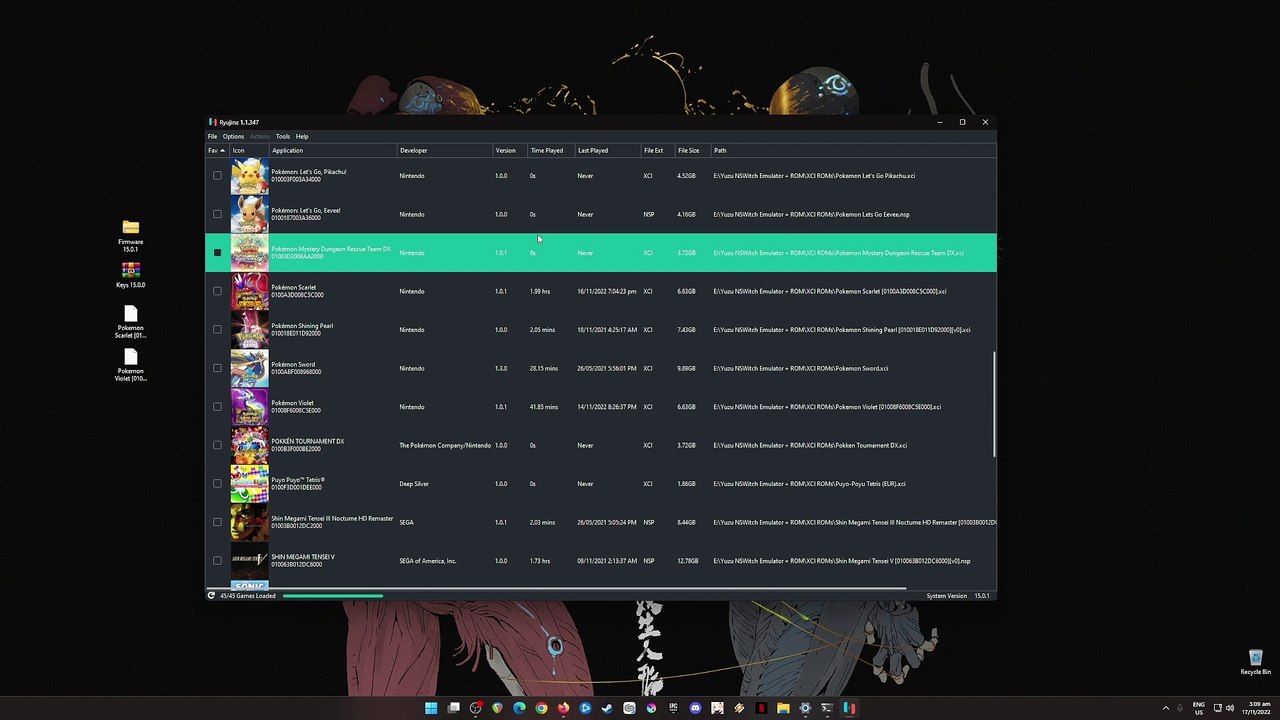Launch Microsoft Edge from the taskbar
The width and height of the screenshot is (1280, 720).
tap(519, 708)
